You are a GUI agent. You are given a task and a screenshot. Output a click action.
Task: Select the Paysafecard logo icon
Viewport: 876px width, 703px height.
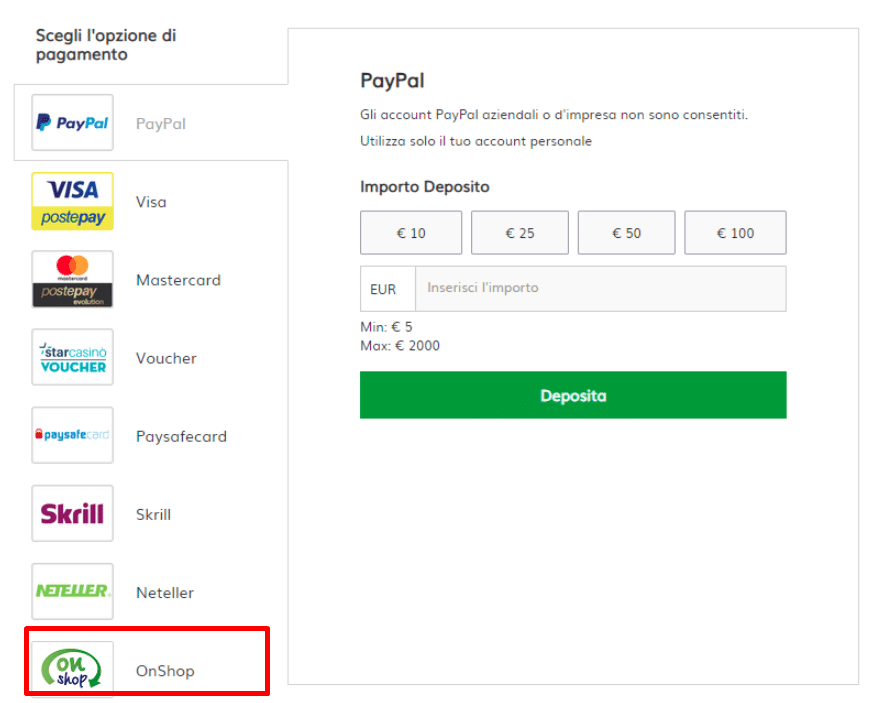click(72, 435)
